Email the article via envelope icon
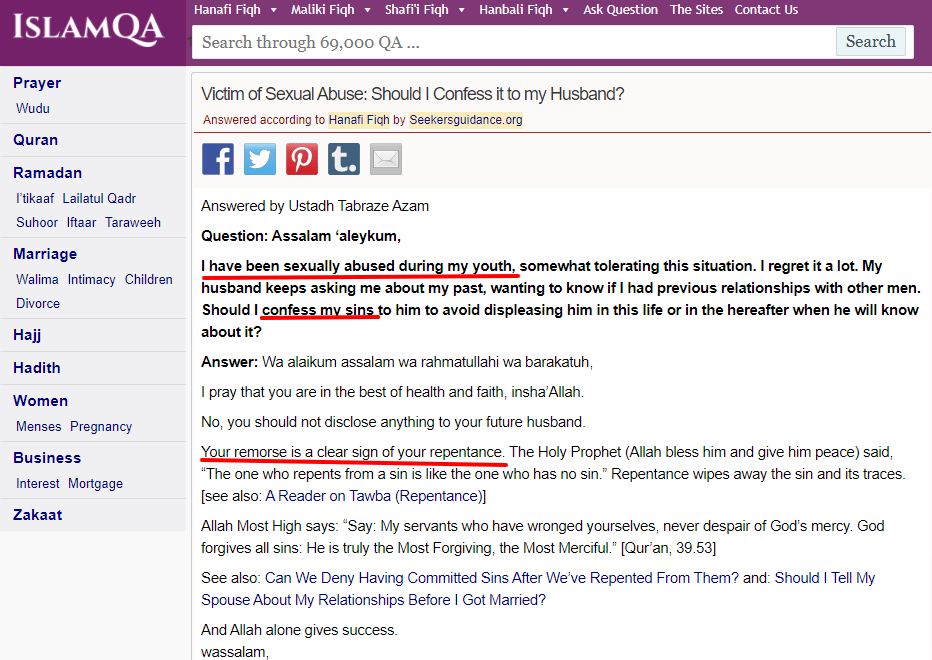Image resolution: width=932 pixels, height=660 pixels. tap(386, 159)
